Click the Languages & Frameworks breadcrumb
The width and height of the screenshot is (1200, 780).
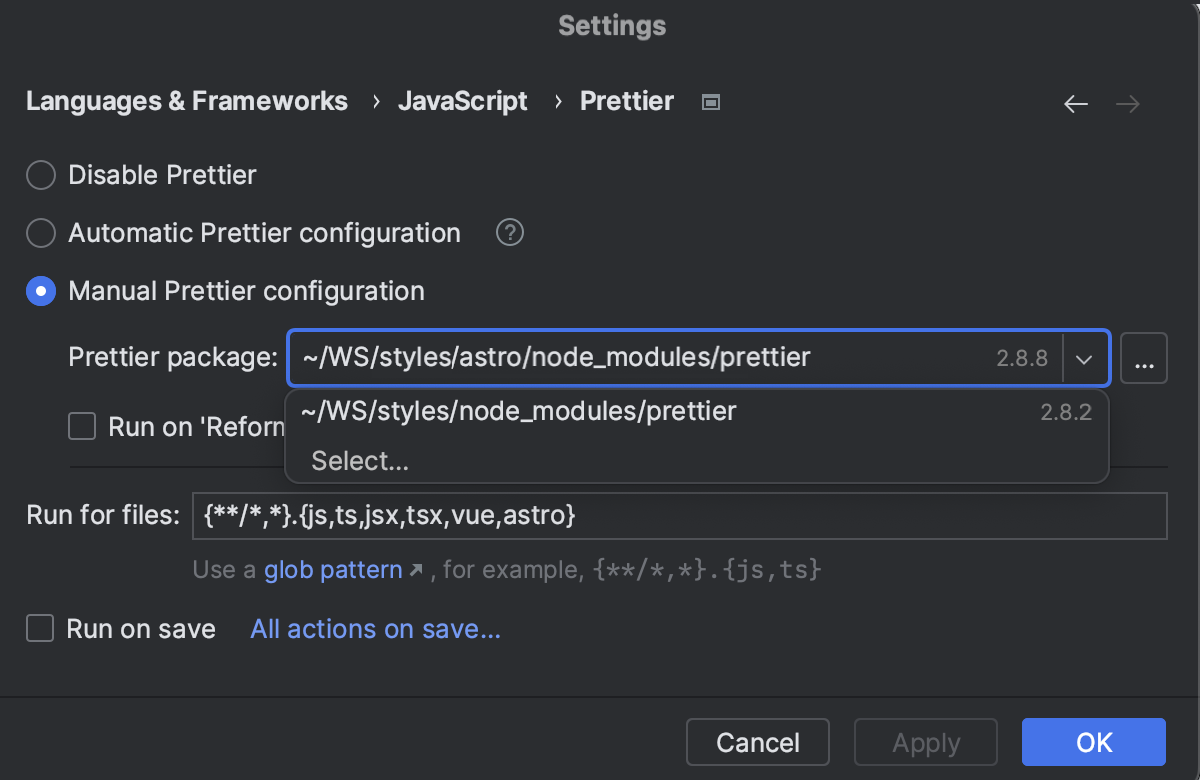[186, 101]
